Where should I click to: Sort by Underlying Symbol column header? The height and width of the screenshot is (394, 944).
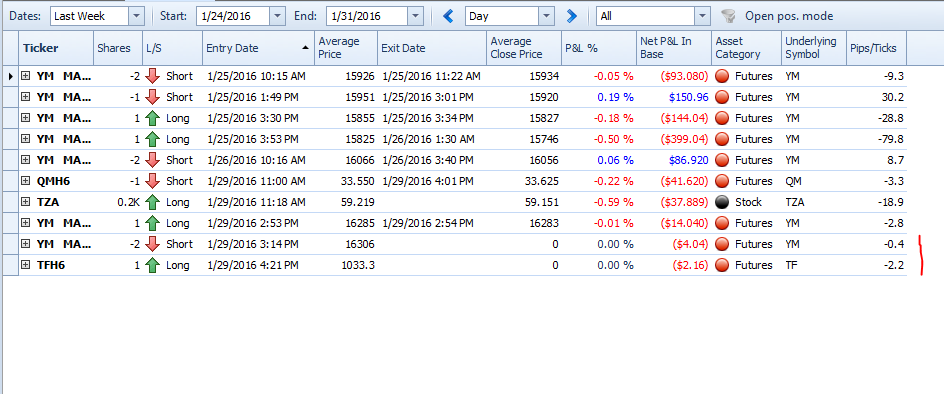pos(814,48)
